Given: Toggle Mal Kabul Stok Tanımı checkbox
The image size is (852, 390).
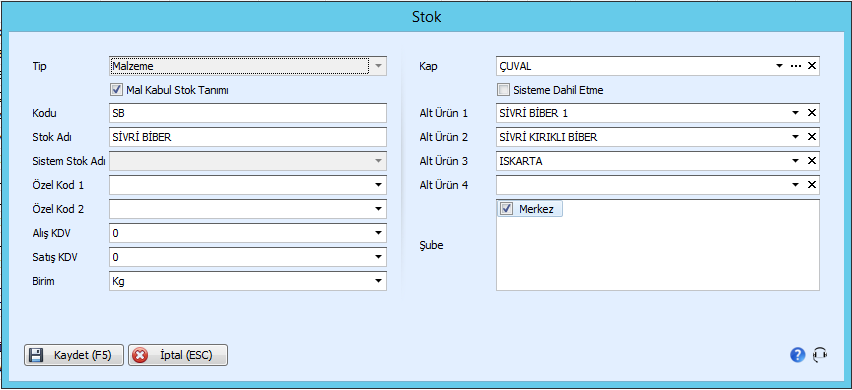Looking at the screenshot, I should [116, 90].
